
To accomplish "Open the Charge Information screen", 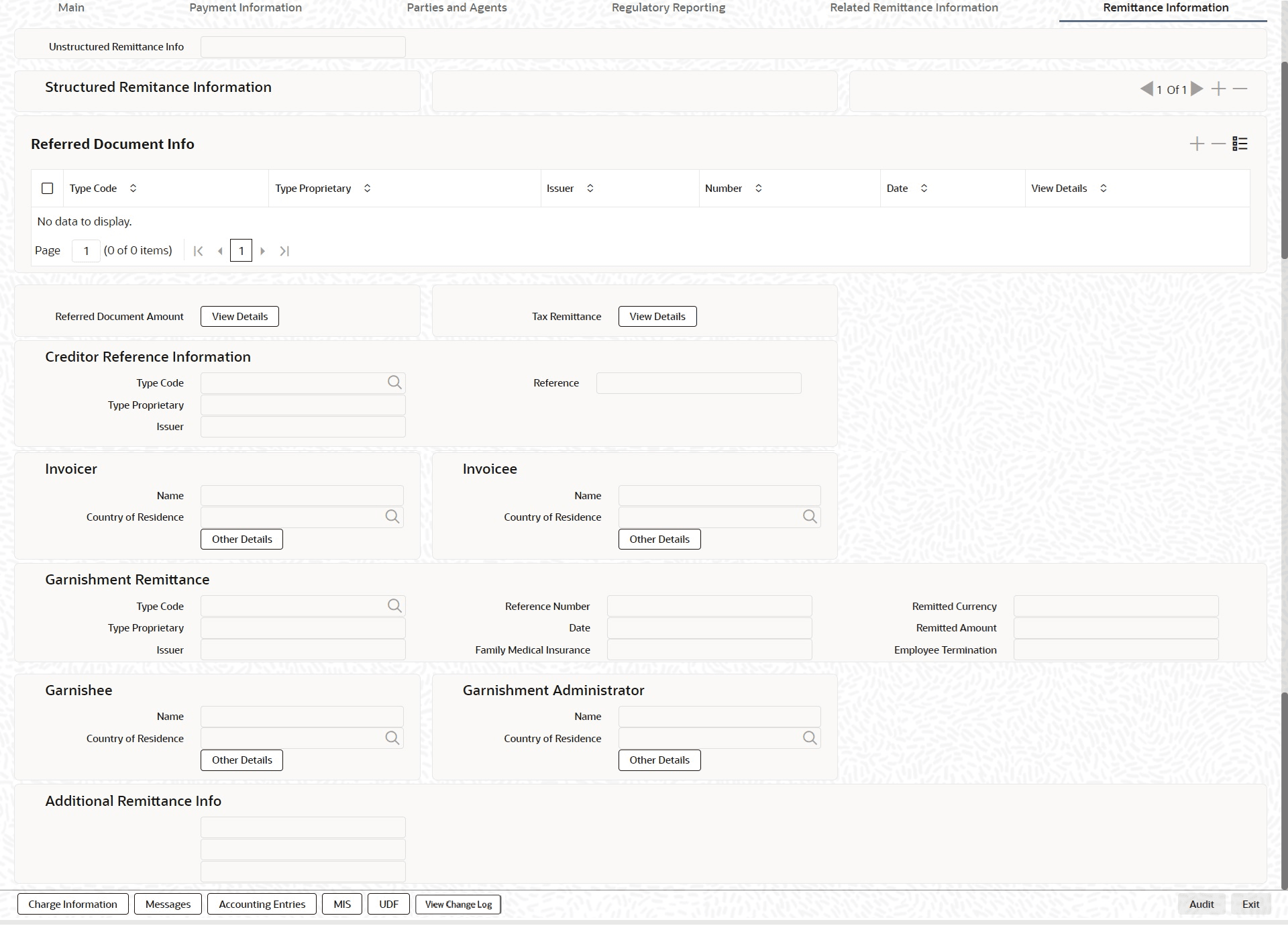I will [x=72, y=904].
